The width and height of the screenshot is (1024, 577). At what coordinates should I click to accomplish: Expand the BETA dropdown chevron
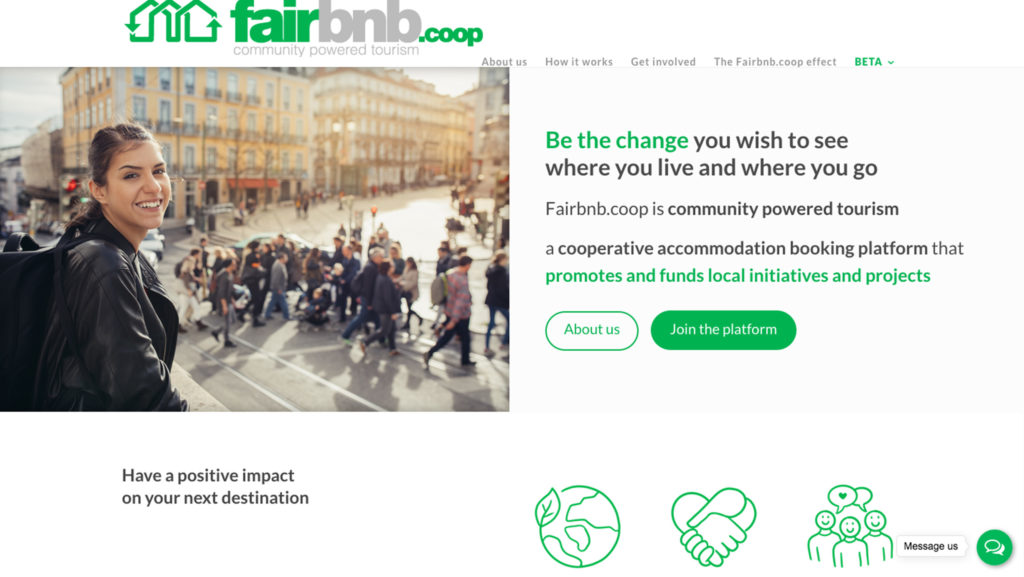click(891, 63)
